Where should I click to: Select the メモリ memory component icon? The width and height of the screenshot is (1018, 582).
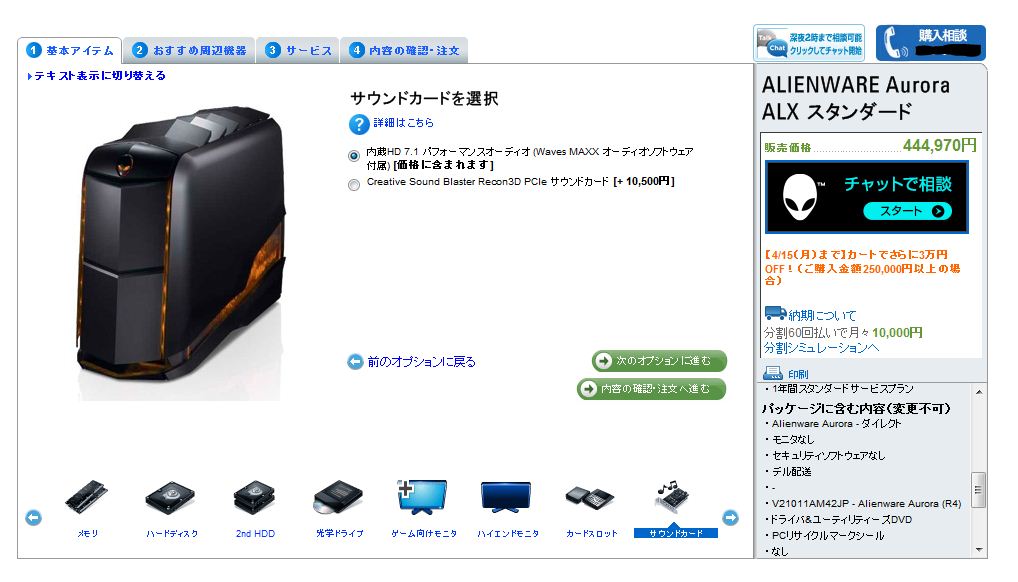point(86,498)
